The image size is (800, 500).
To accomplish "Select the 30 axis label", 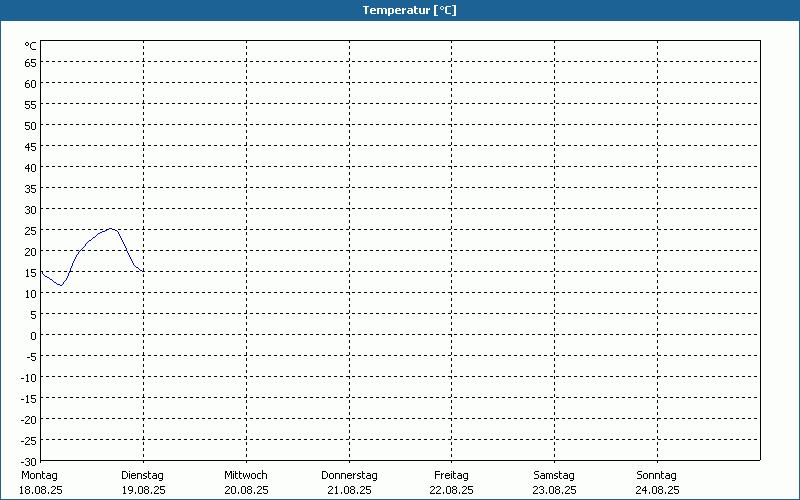I will (31, 210).
